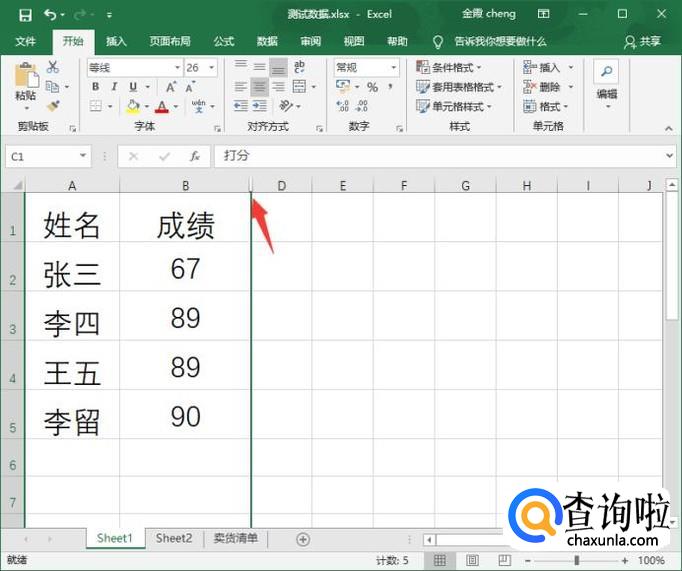Click the 共享 share button
Image resolution: width=682 pixels, height=571 pixels.
click(x=643, y=41)
